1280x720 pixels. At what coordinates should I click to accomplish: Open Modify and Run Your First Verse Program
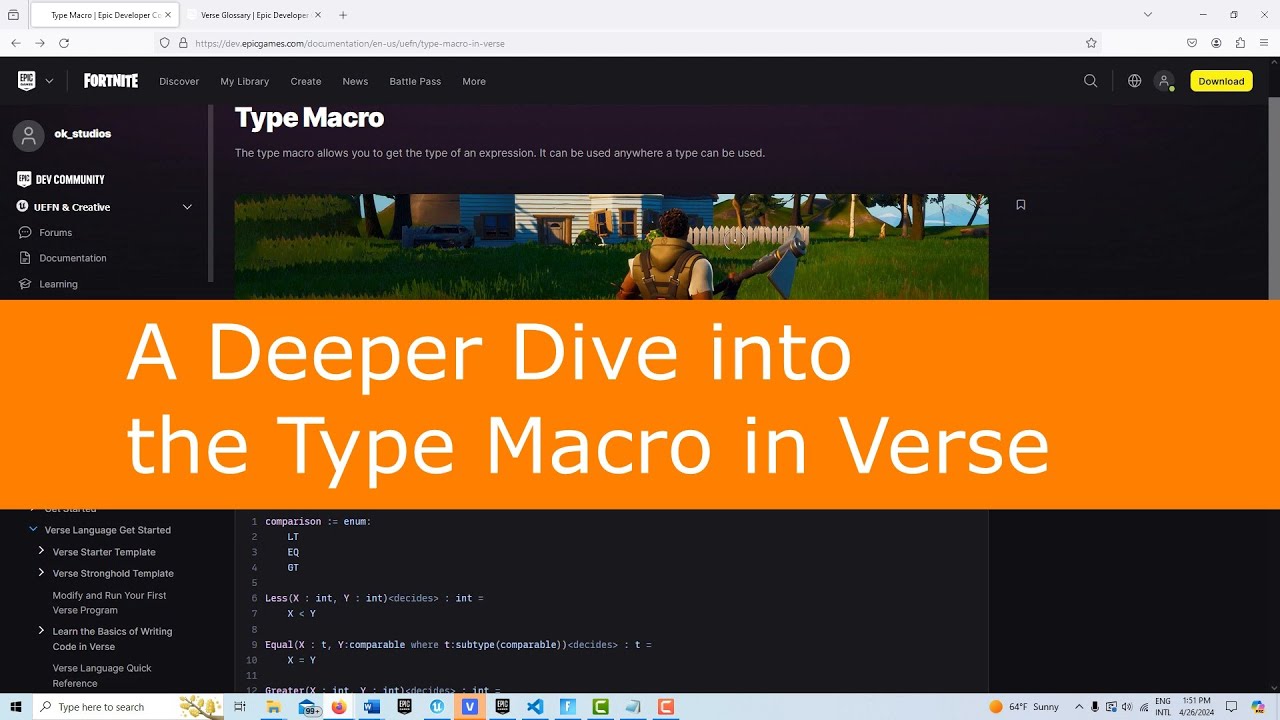(x=109, y=602)
